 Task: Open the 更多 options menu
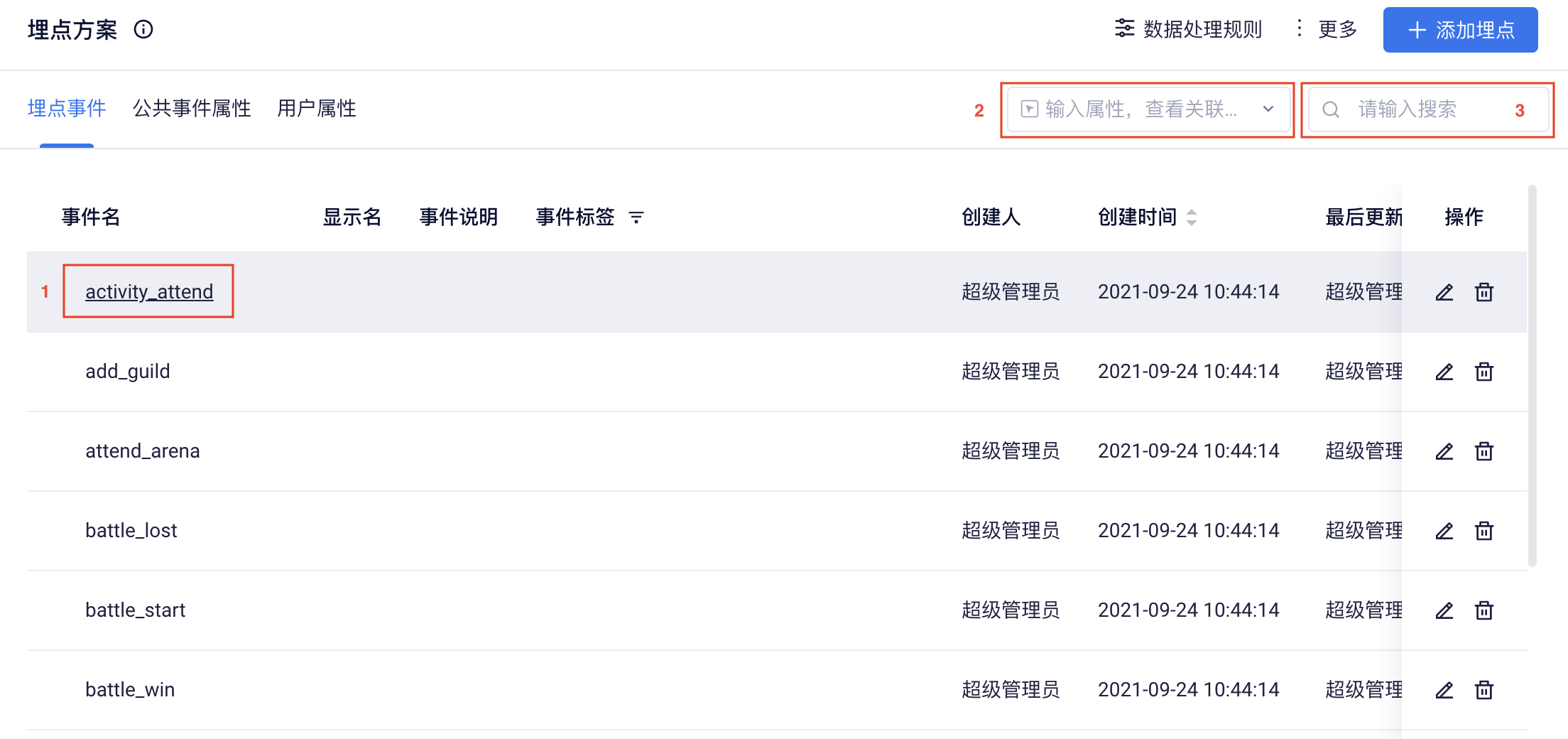coord(1325,29)
